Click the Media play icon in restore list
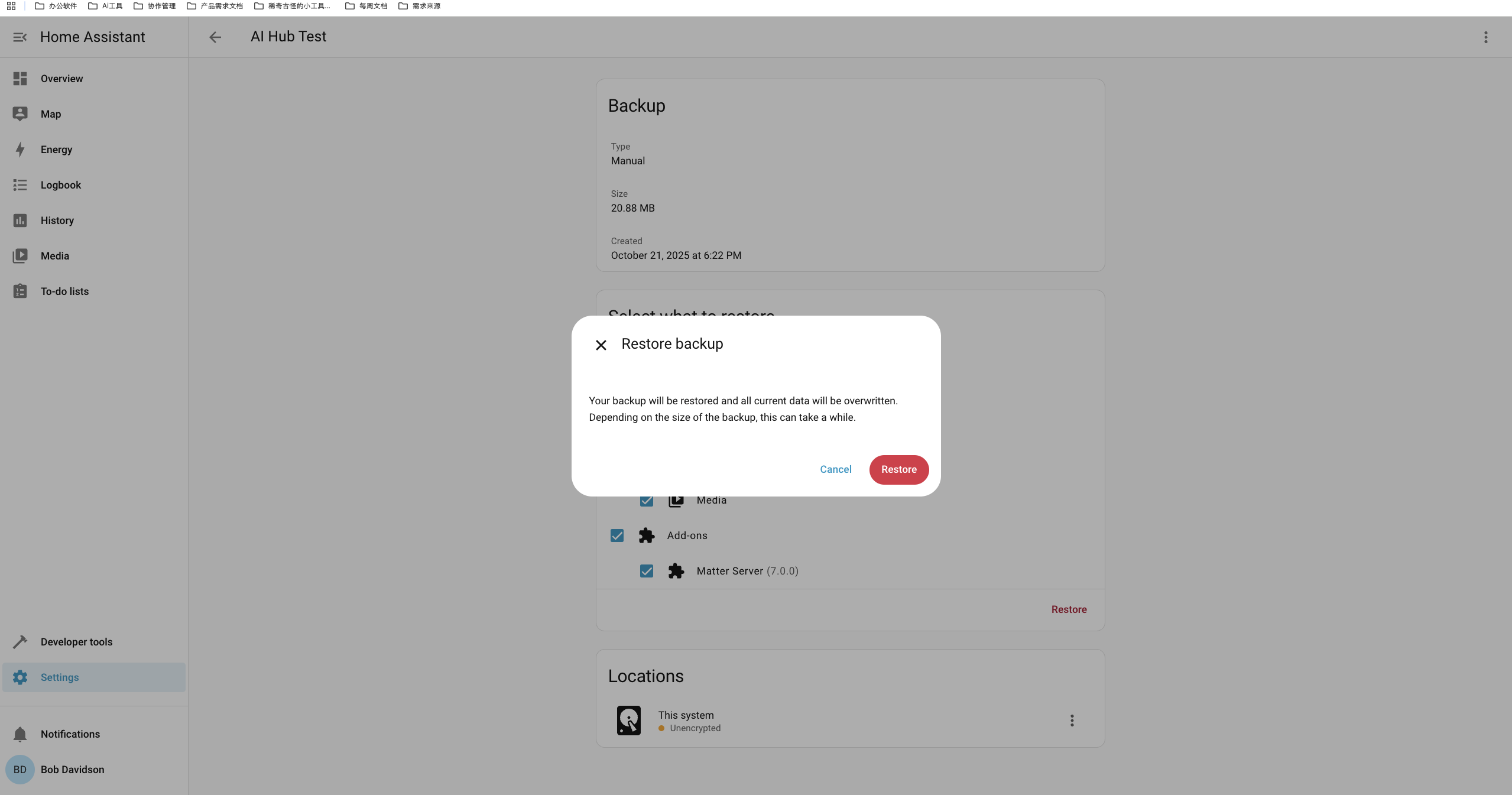Screen dimensions: 1512x795 point(676,501)
